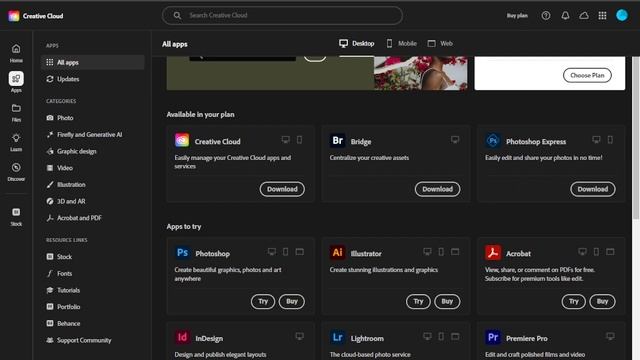Open the cloud sync status icon

pyautogui.click(x=584, y=16)
